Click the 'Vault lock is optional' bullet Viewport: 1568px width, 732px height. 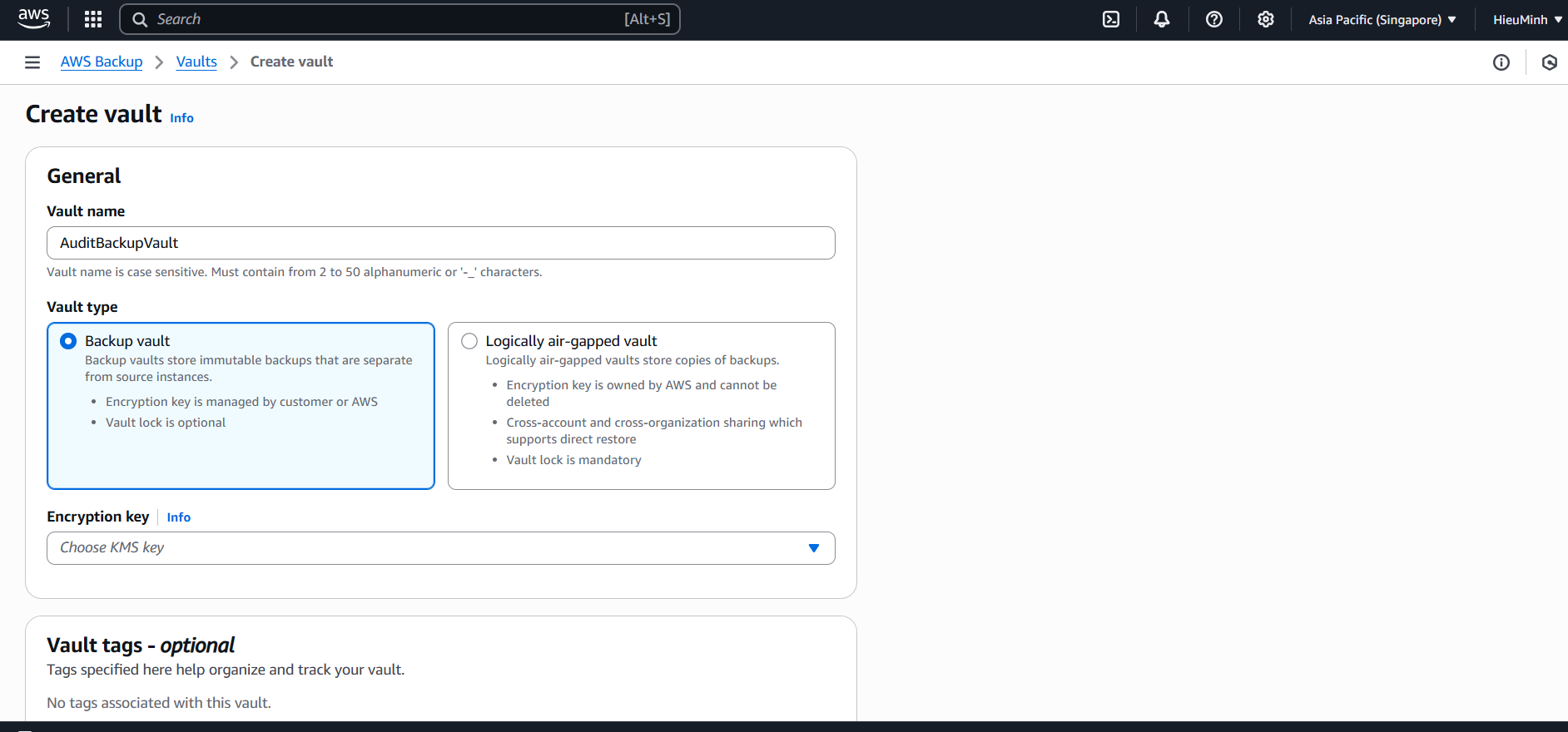tap(166, 423)
